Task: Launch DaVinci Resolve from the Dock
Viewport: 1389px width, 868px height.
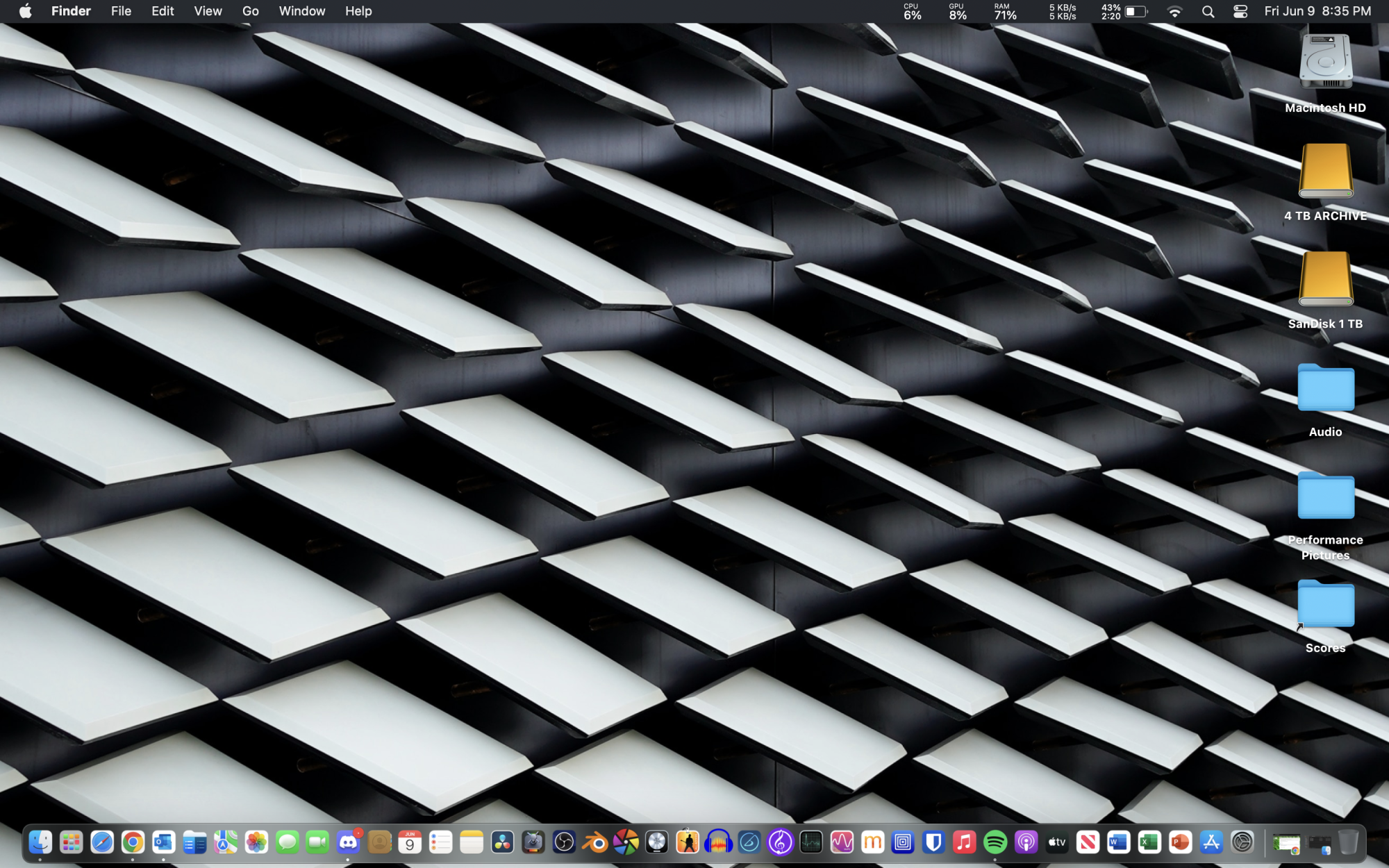Action: tap(502, 842)
